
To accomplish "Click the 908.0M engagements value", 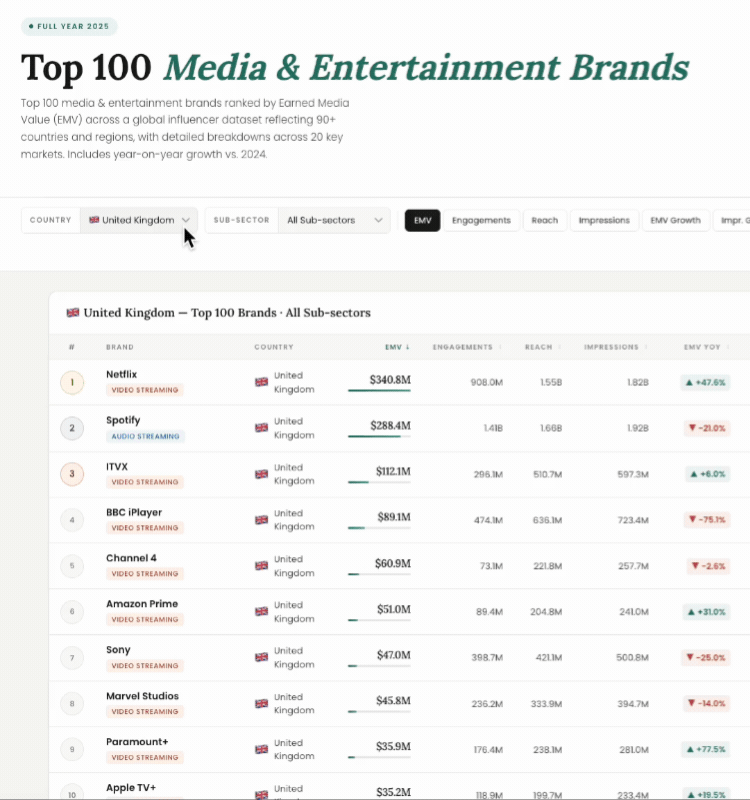I will (x=486, y=383).
